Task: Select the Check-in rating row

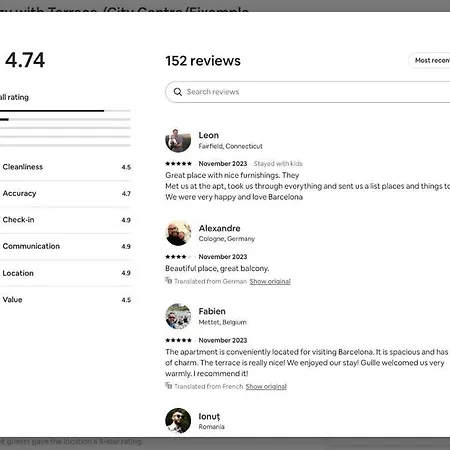Action: point(65,220)
